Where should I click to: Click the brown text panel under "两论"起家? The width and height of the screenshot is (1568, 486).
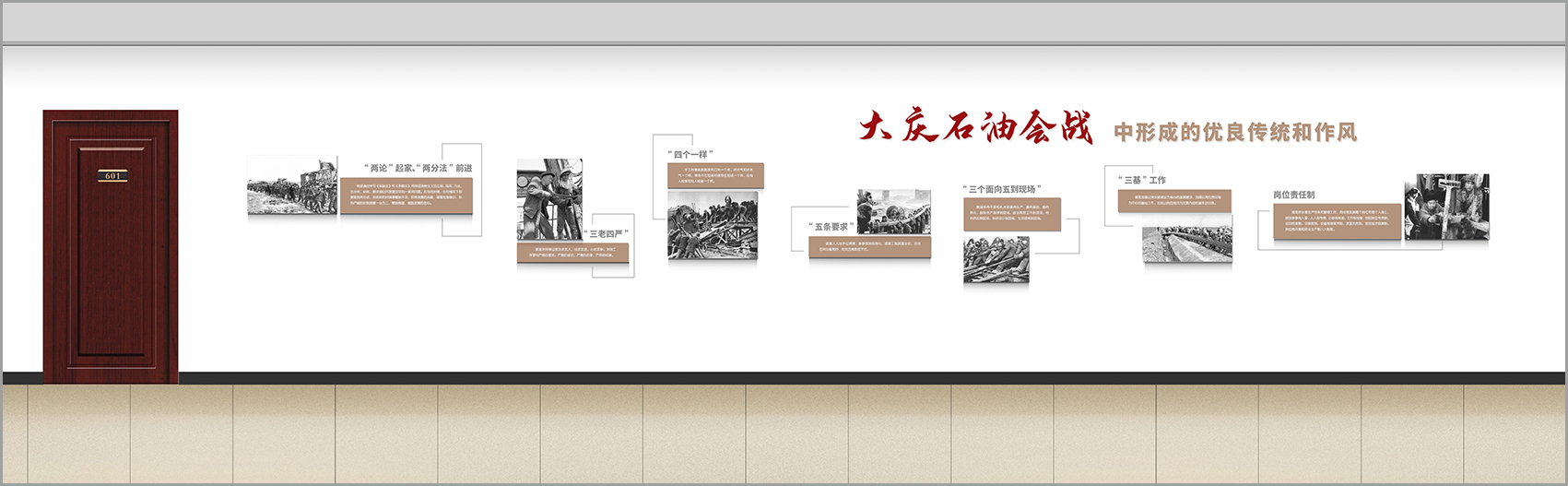click(407, 196)
